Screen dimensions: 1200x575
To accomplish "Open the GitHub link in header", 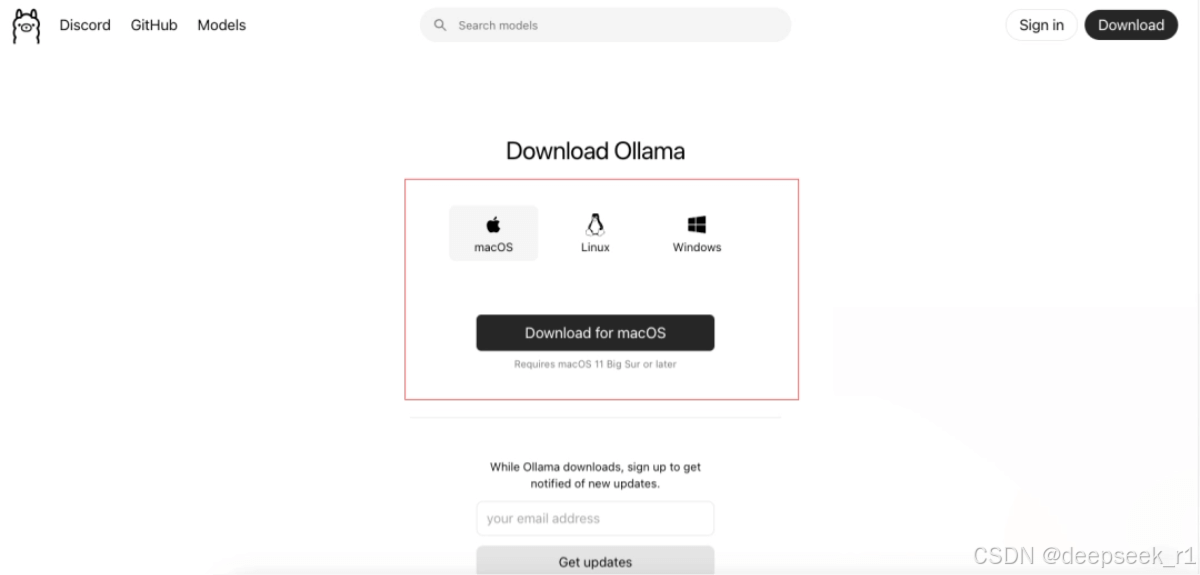I will (x=154, y=25).
